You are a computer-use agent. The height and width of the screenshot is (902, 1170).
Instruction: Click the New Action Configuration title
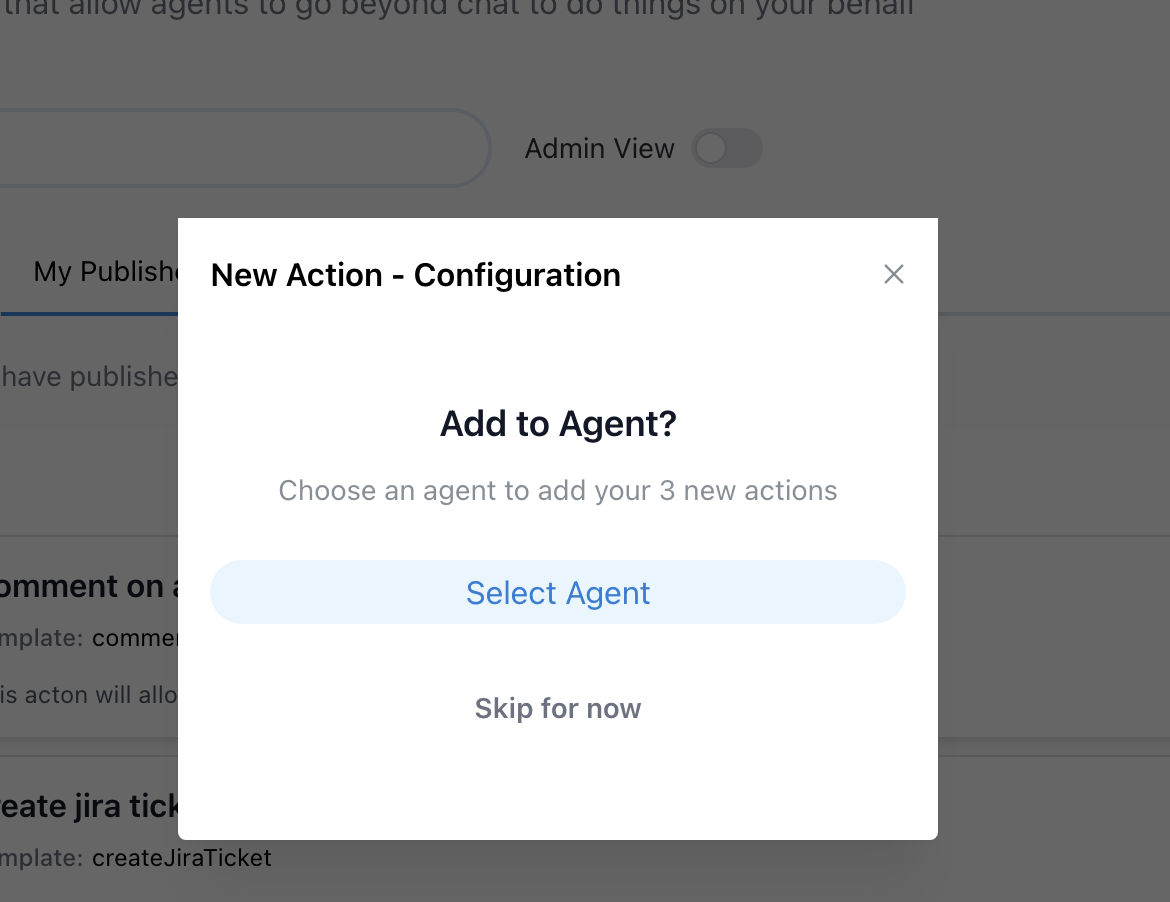pyautogui.click(x=415, y=275)
